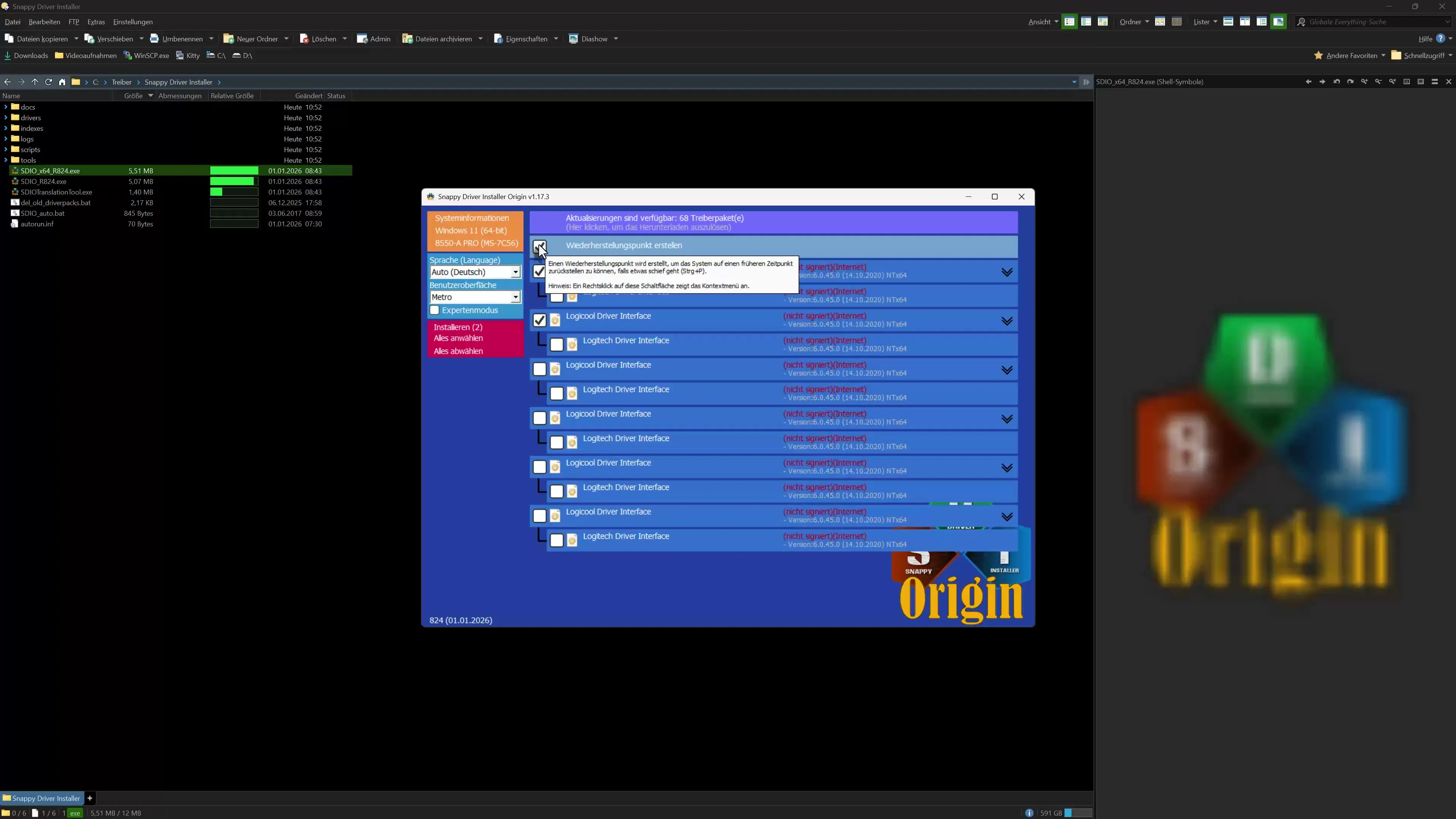Click the Hilfe question mark icon
Image resolution: width=1456 pixels, height=819 pixels.
pyautogui.click(x=1440, y=38)
